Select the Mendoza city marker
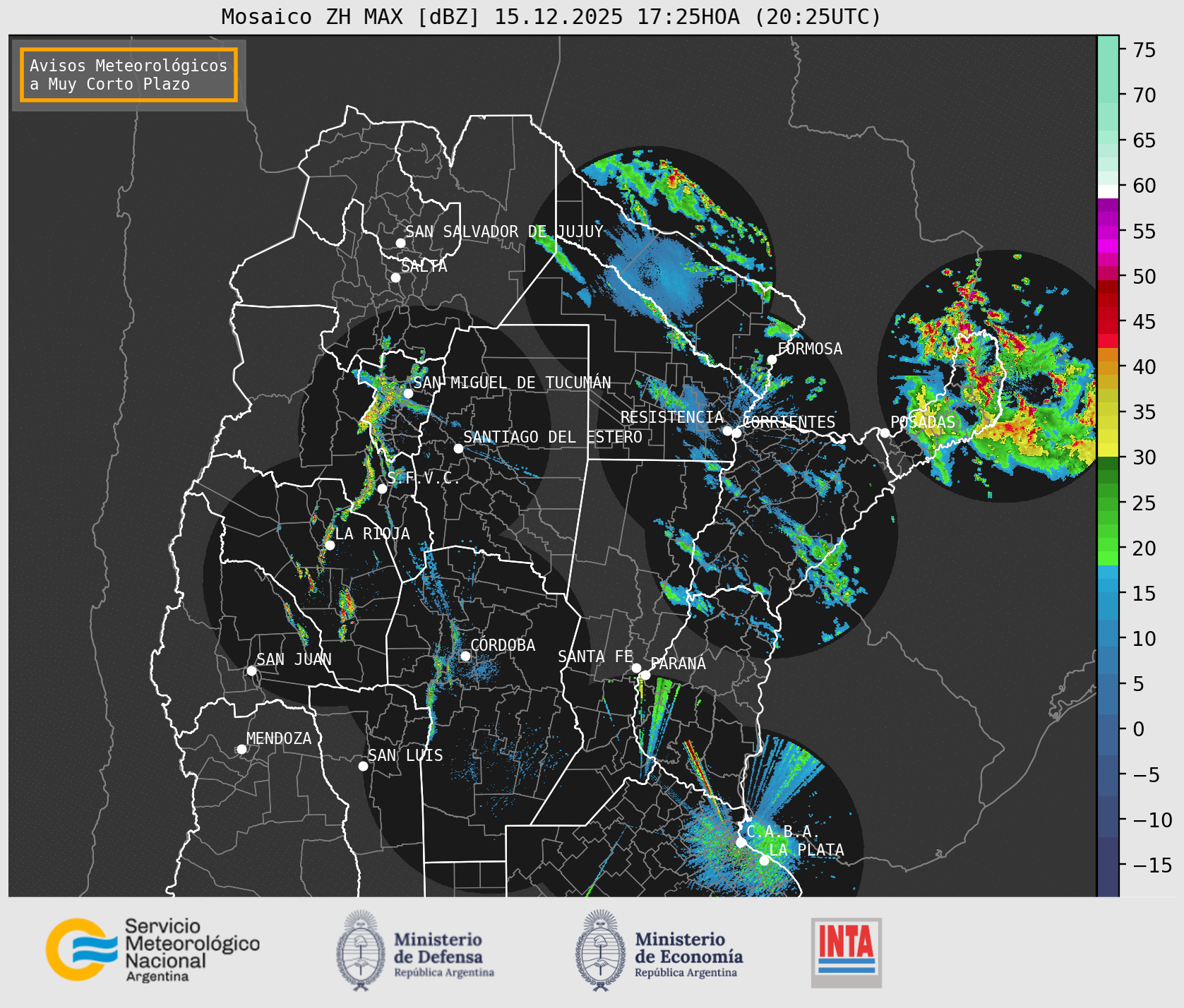This screenshot has height=1008, width=1184. click(x=241, y=749)
